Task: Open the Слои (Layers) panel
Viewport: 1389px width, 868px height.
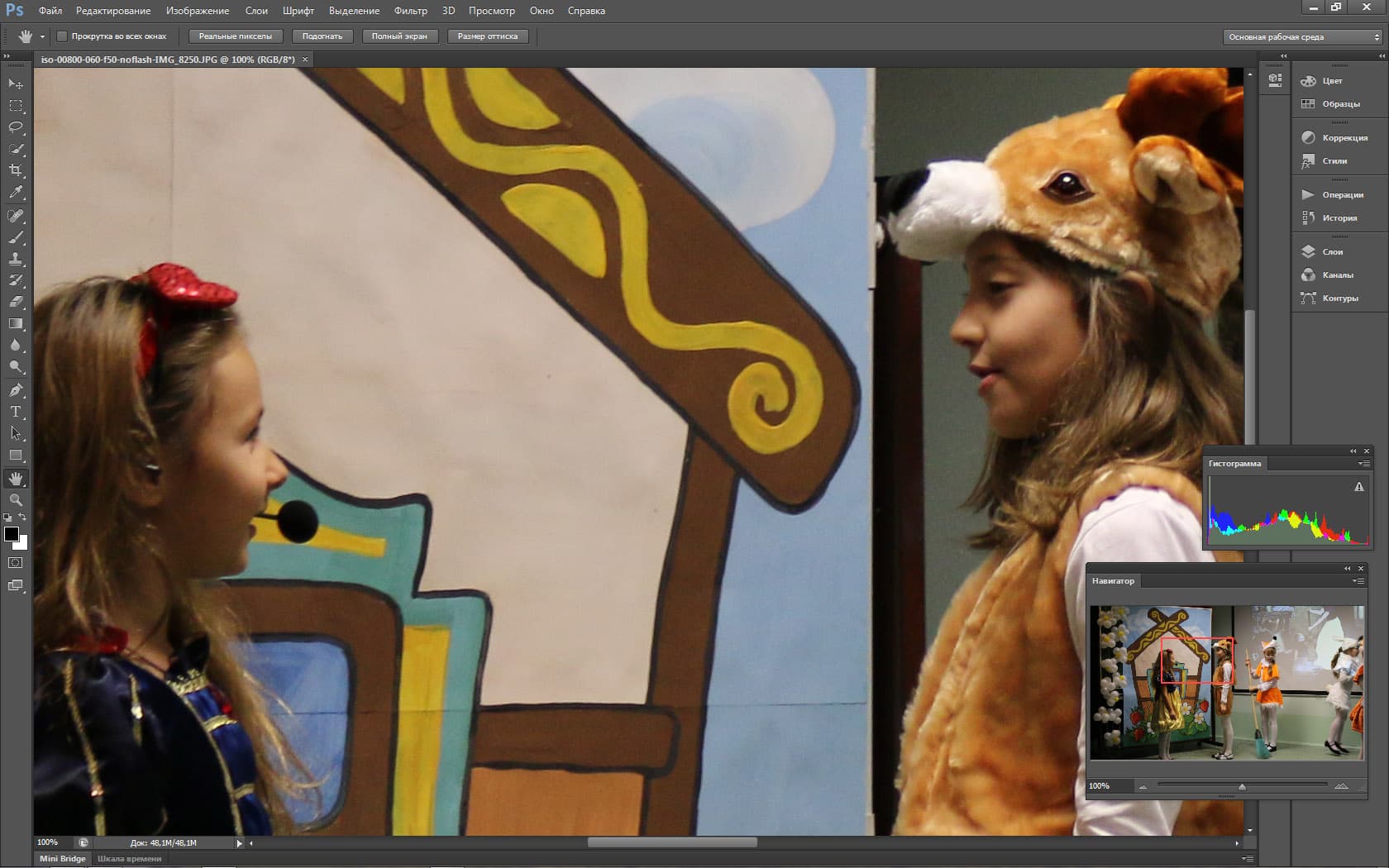Action: pyautogui.click(x=1332, y=251)
